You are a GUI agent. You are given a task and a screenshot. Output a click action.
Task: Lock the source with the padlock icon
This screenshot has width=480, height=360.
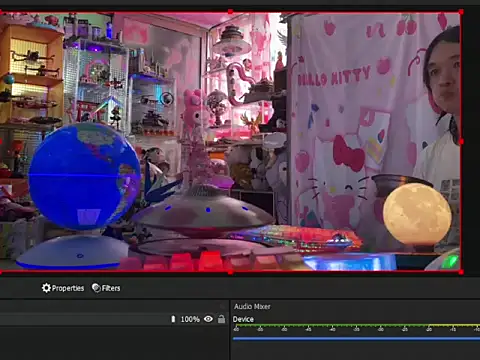[221, 319]
